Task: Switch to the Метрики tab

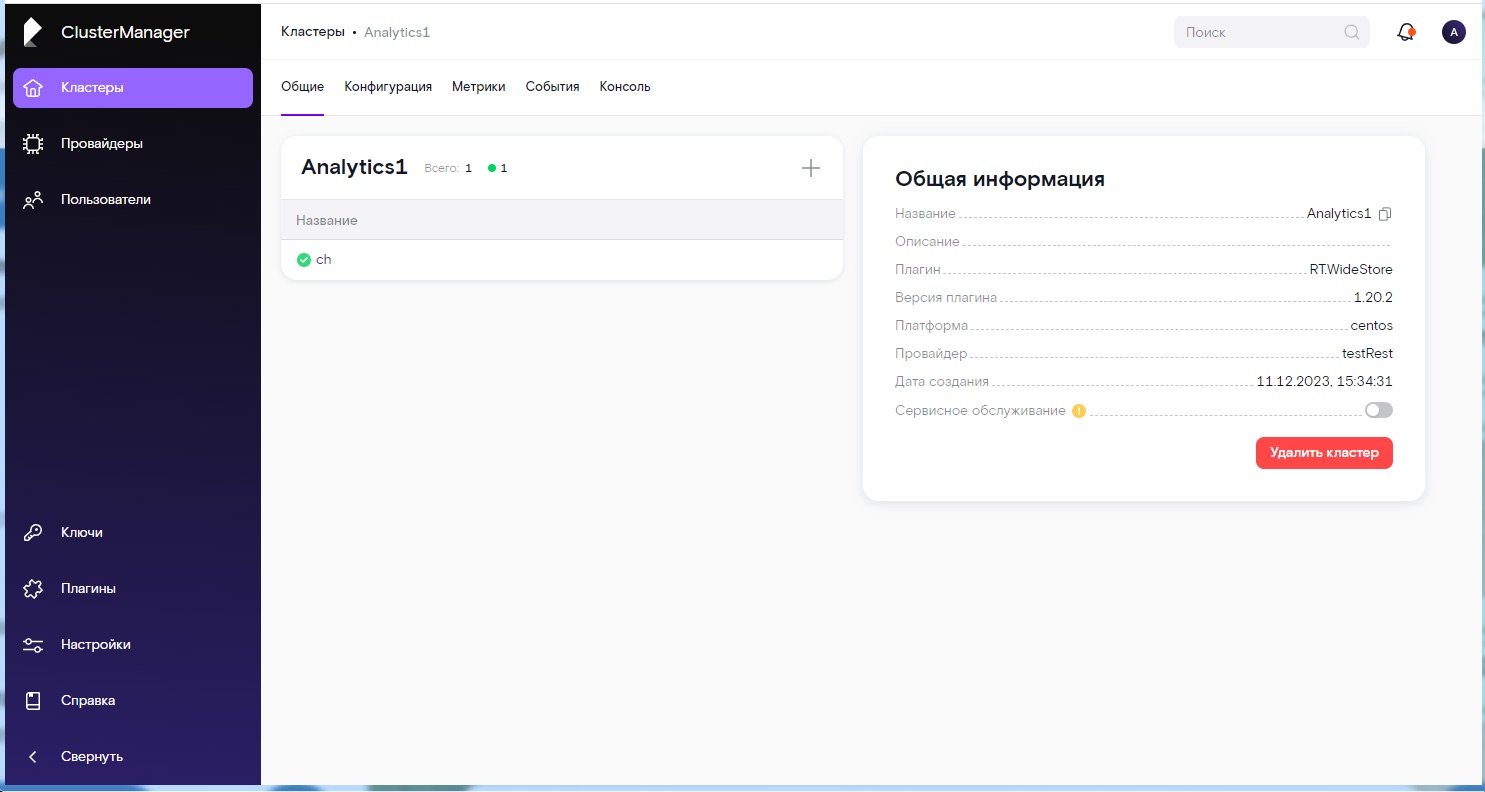Action: (x=478, y=87)
